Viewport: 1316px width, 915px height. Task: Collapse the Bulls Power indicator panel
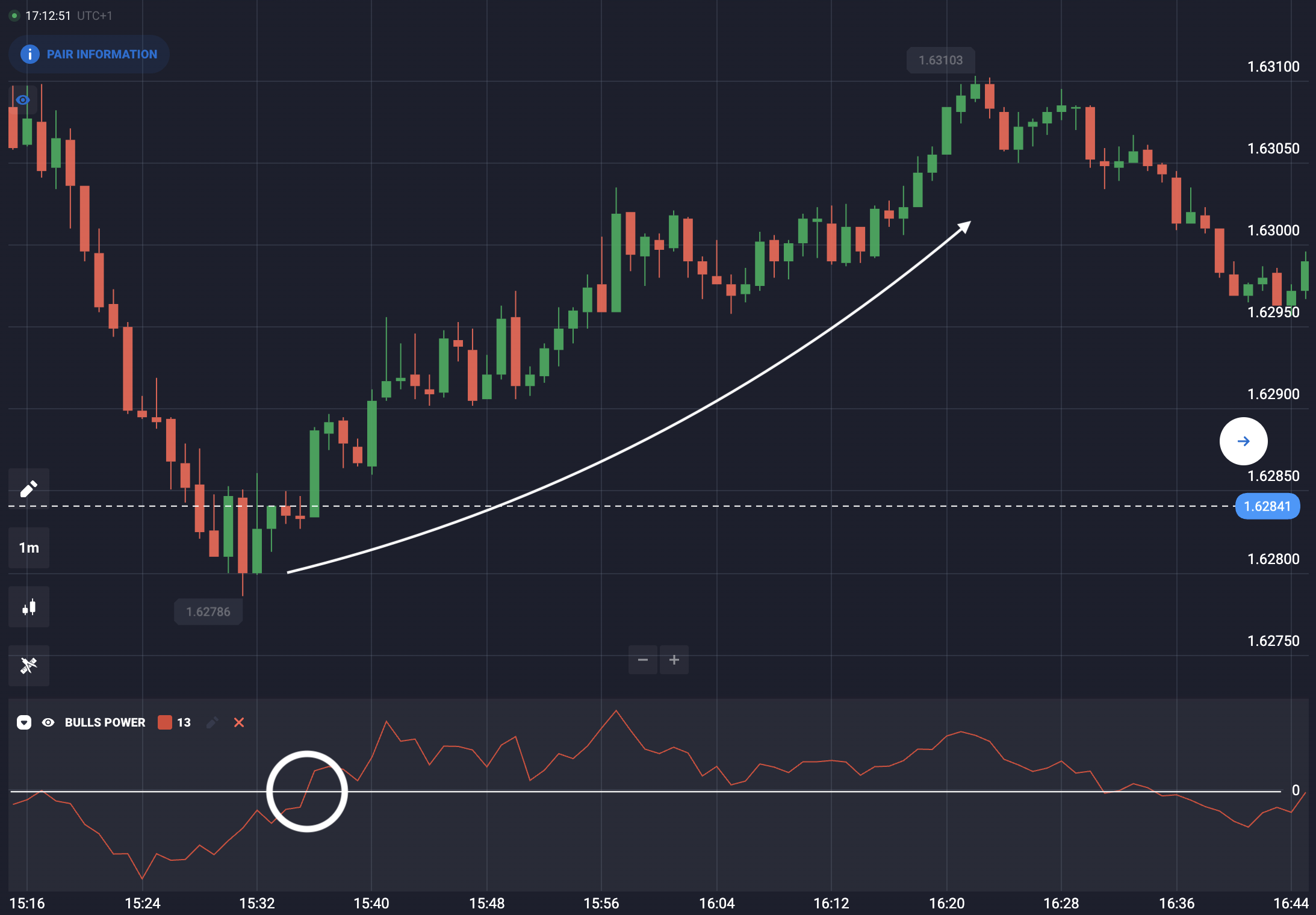24,722
